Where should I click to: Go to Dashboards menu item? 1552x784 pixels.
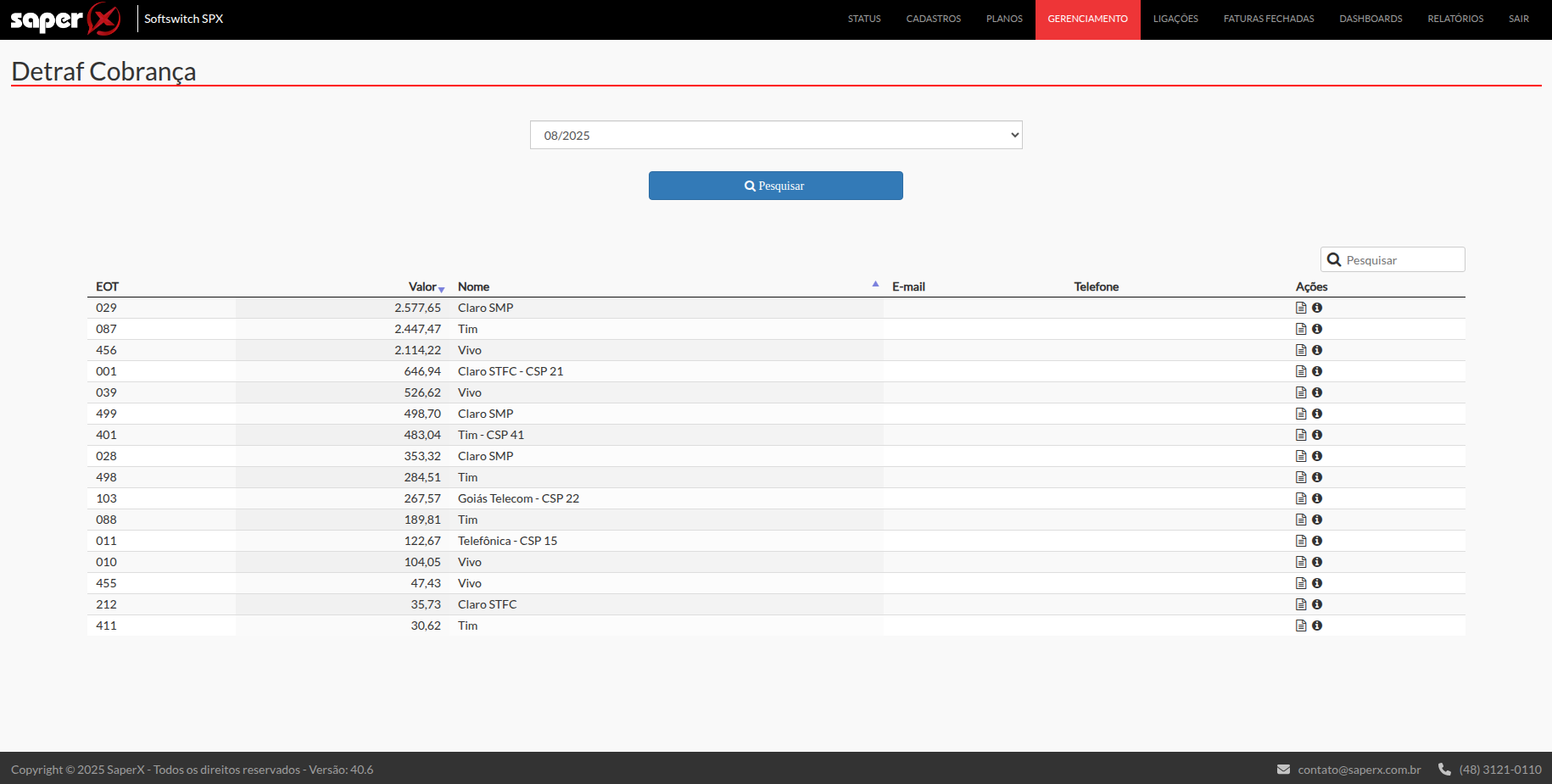coord(1371,19)
